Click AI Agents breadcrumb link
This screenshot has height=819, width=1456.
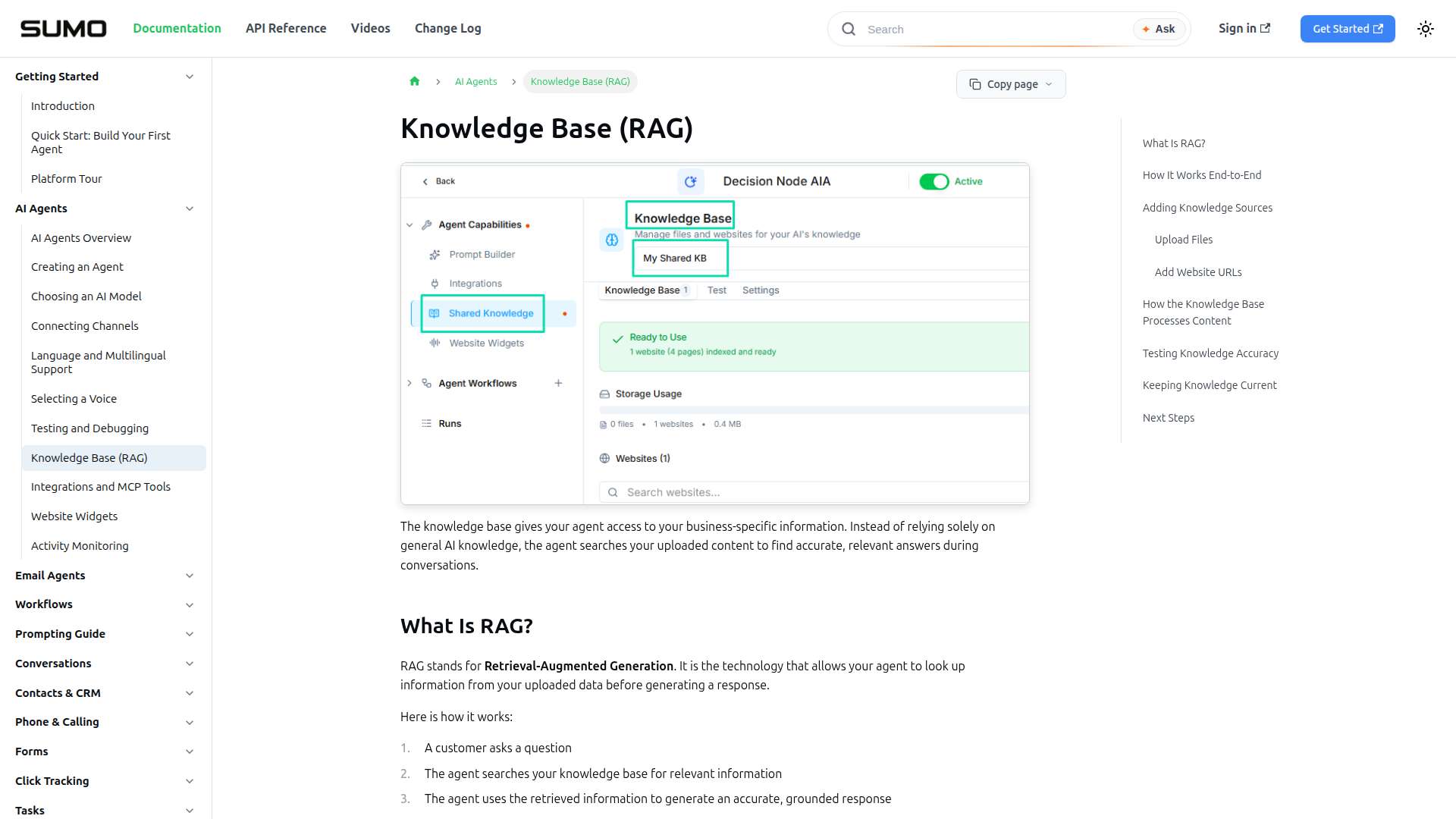476,81
